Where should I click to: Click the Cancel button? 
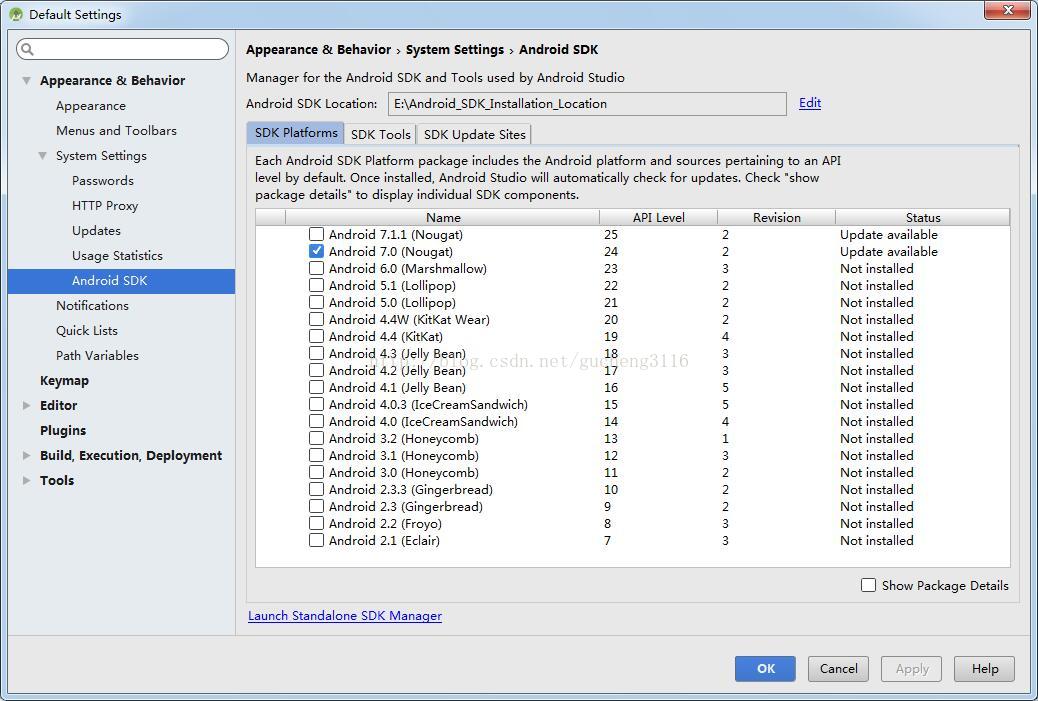tap(838, 669)
